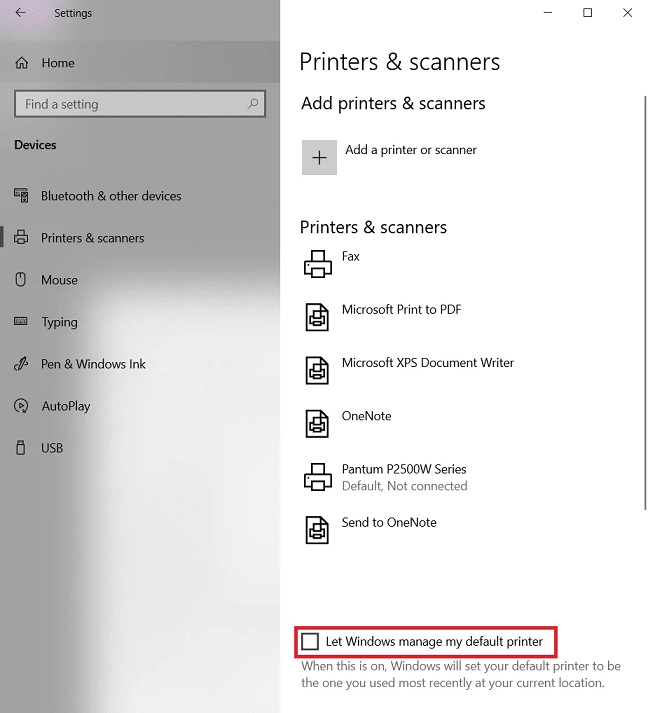Click the Bluetooth & other devices icon
Viewport: 648px width, 713px height.
(x=21, y=196)
